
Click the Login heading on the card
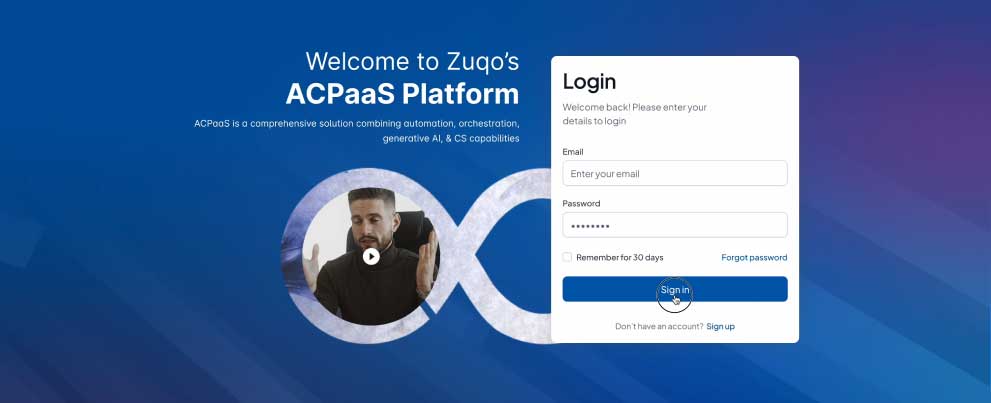coord(589,81)
